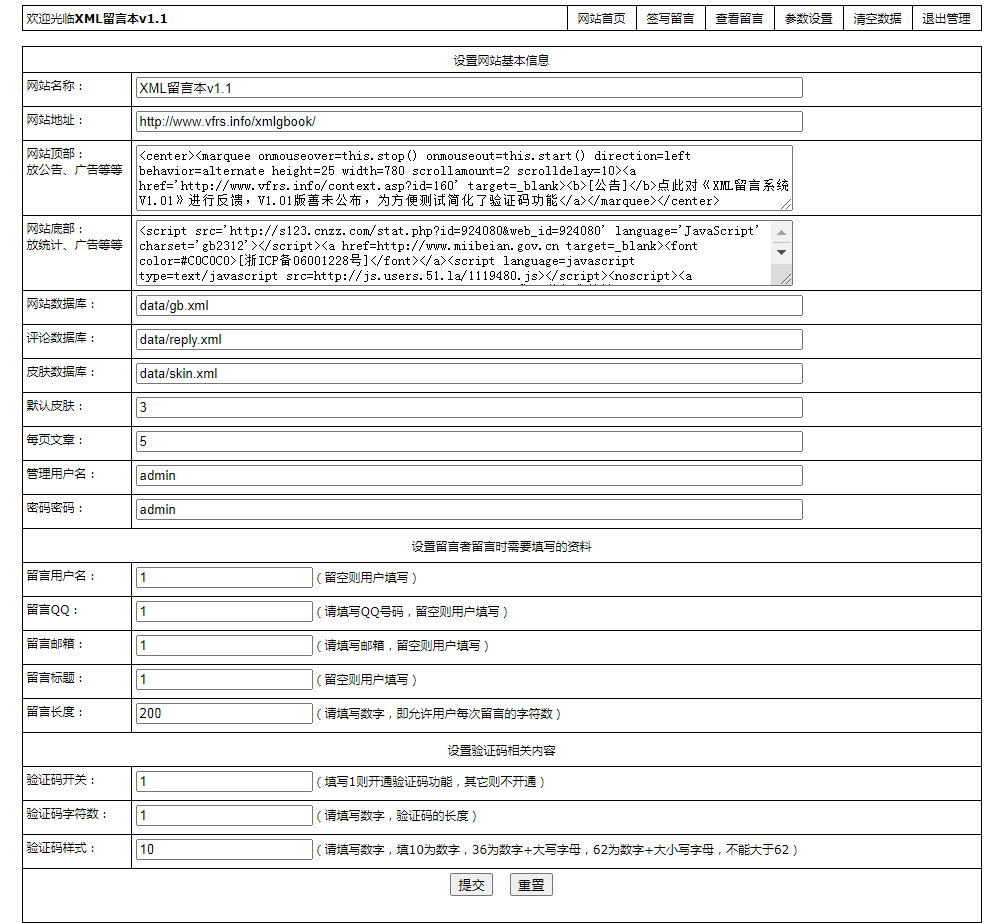Focus 评论数据库 field with data/reply.xml

tap(469, 340)
